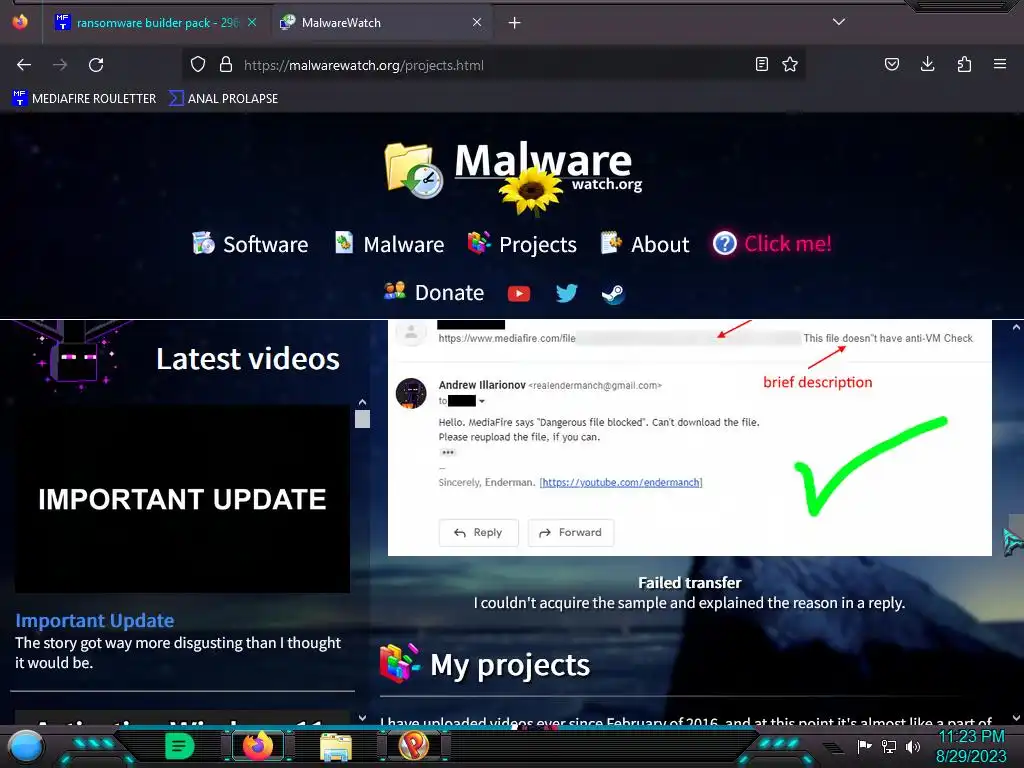
Task: Click the My projects heading text
Action: coord(509,665)
